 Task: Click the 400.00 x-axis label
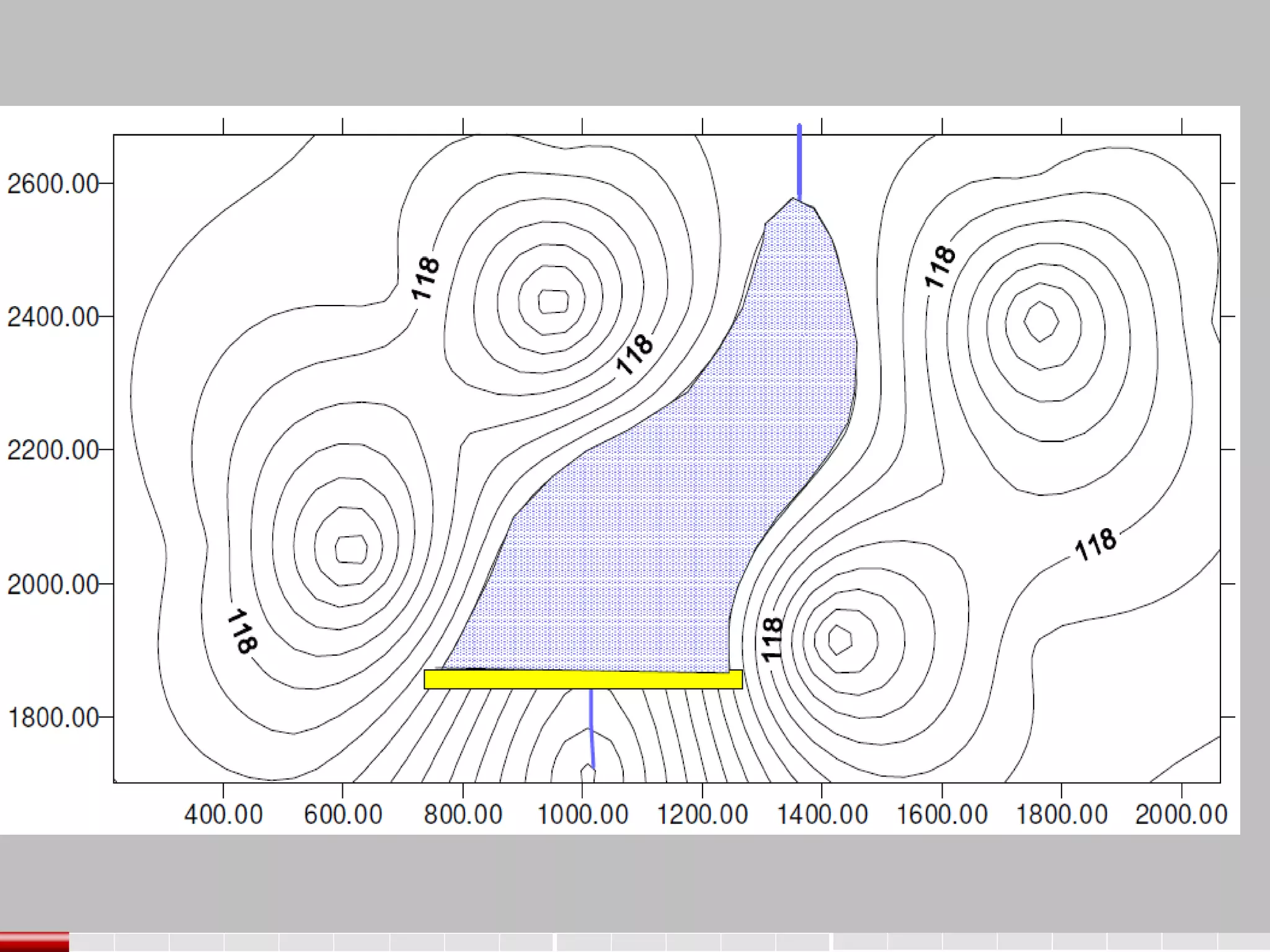click(223, 814)
